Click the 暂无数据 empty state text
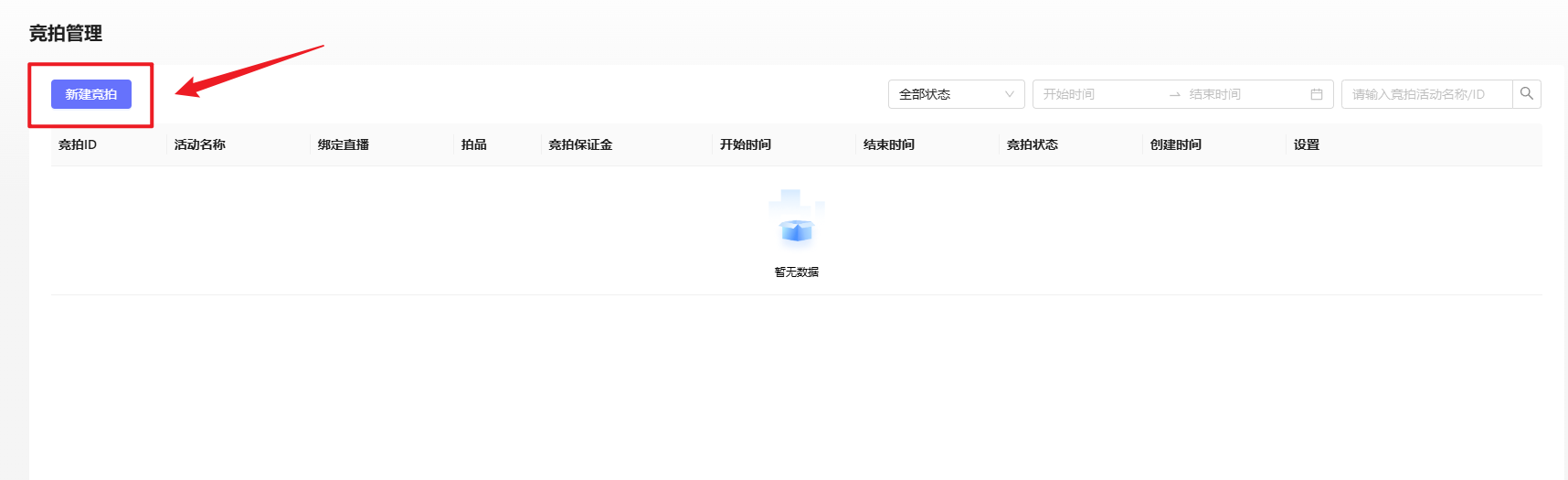 pos(796,272)
